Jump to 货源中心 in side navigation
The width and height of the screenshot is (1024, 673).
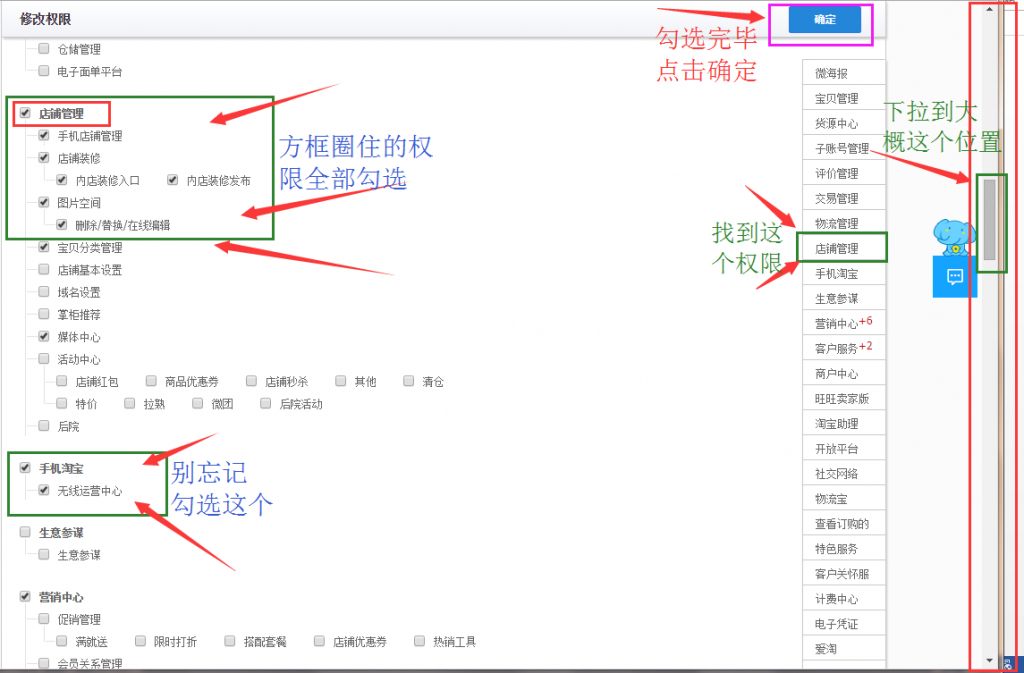(x=844, y=123)
